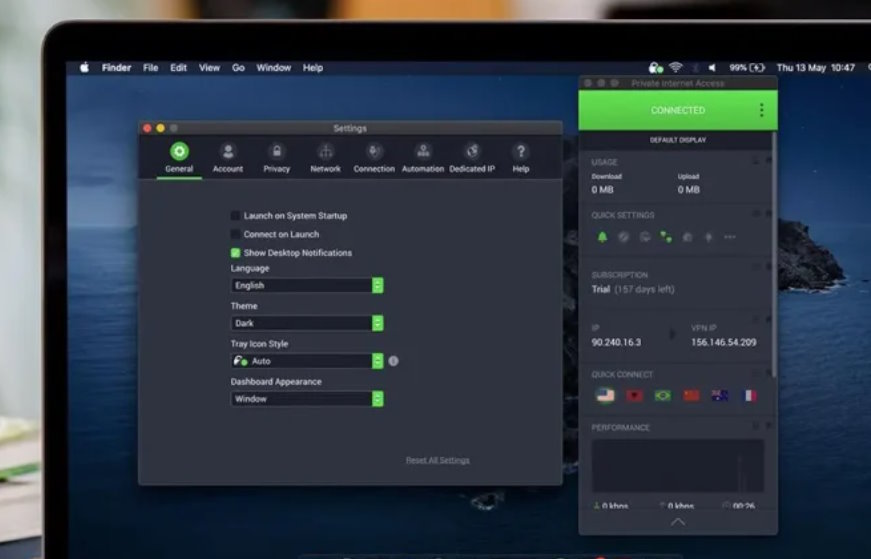Open the Language dropdown showing English
The width and height of the screenshot is (871, 559).
tap(307, 285)
